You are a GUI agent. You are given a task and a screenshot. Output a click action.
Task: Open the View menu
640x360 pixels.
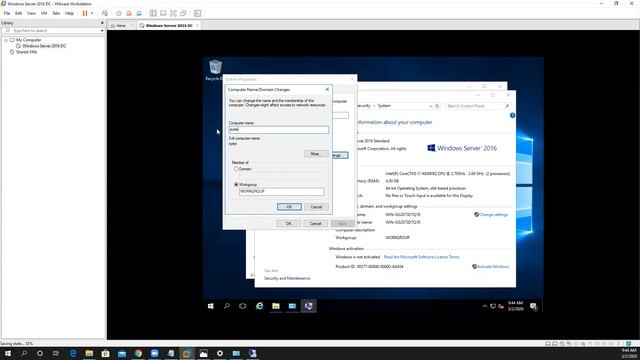tap(31, 13)
